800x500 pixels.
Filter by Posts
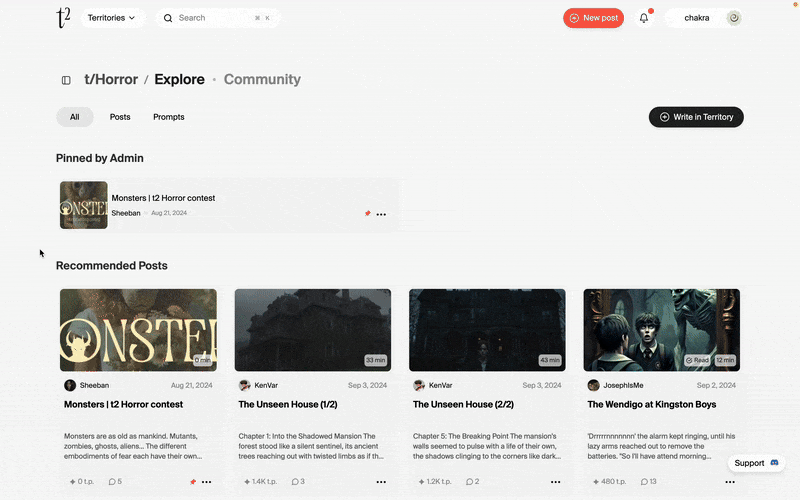[x=120, y=117]
